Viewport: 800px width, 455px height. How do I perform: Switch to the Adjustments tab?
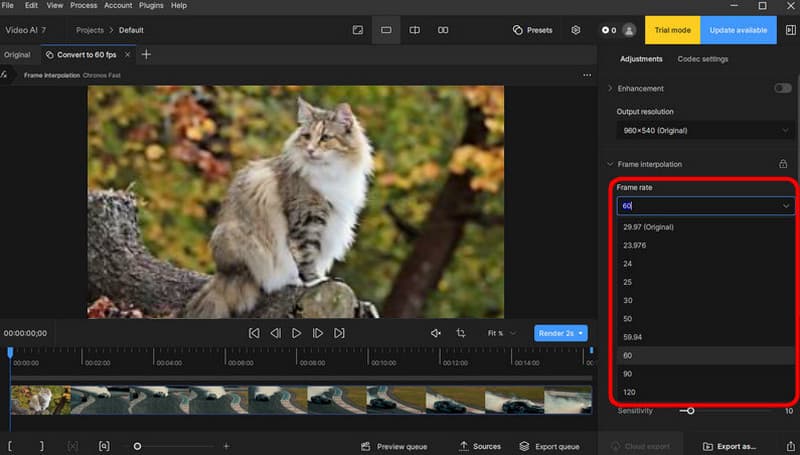(x=641, y=59)
